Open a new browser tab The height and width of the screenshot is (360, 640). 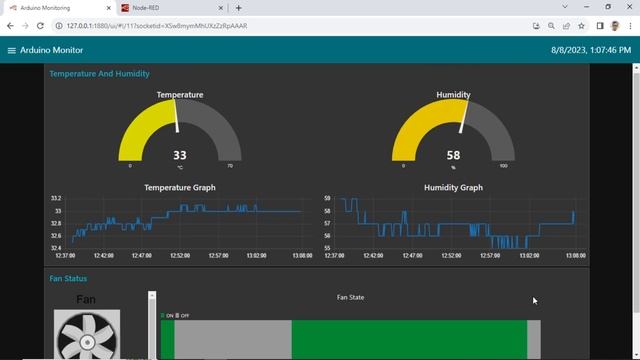(238, 8)
